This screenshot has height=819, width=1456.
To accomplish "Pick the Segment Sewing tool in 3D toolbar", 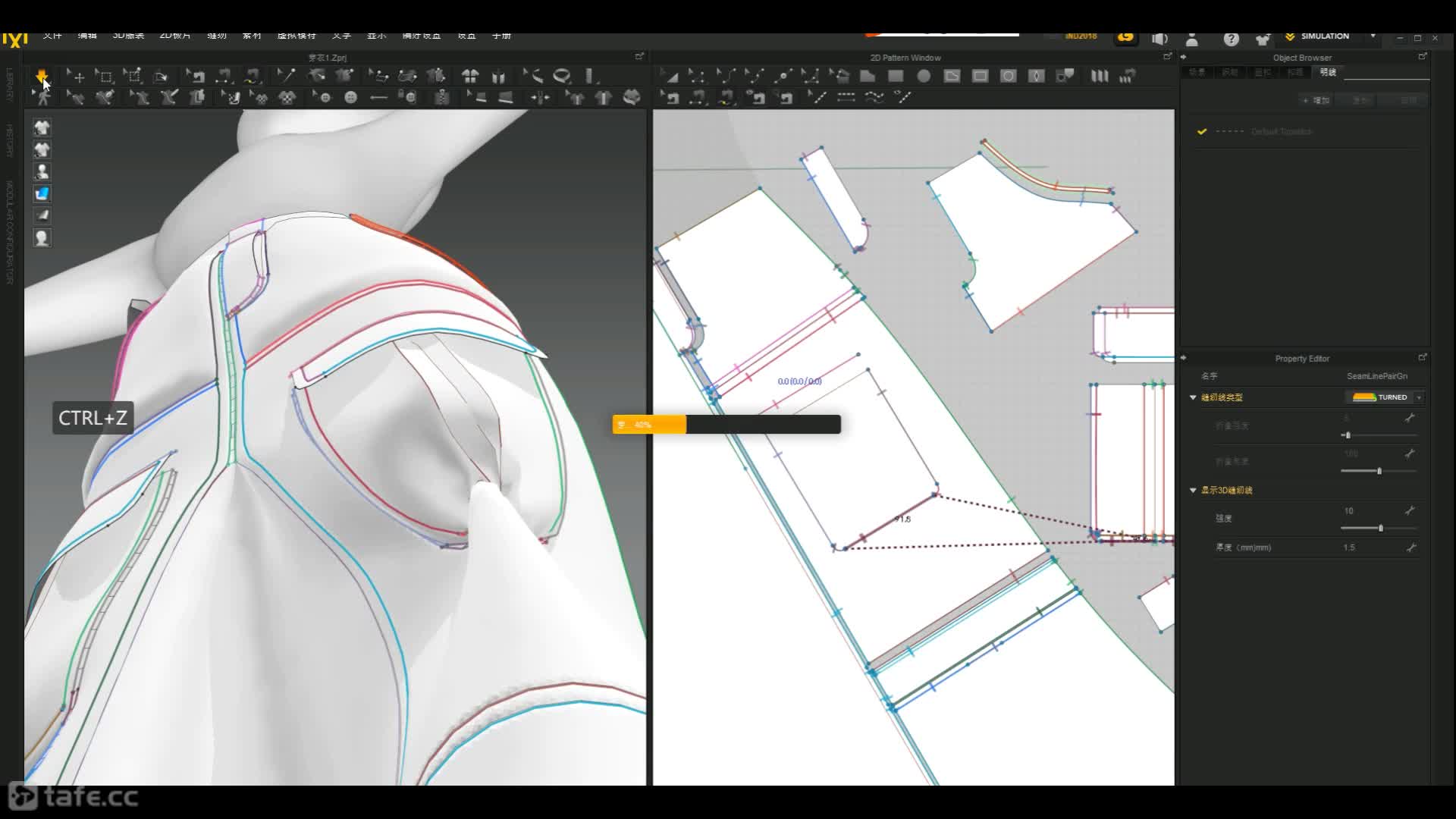I will coord(224,76).
